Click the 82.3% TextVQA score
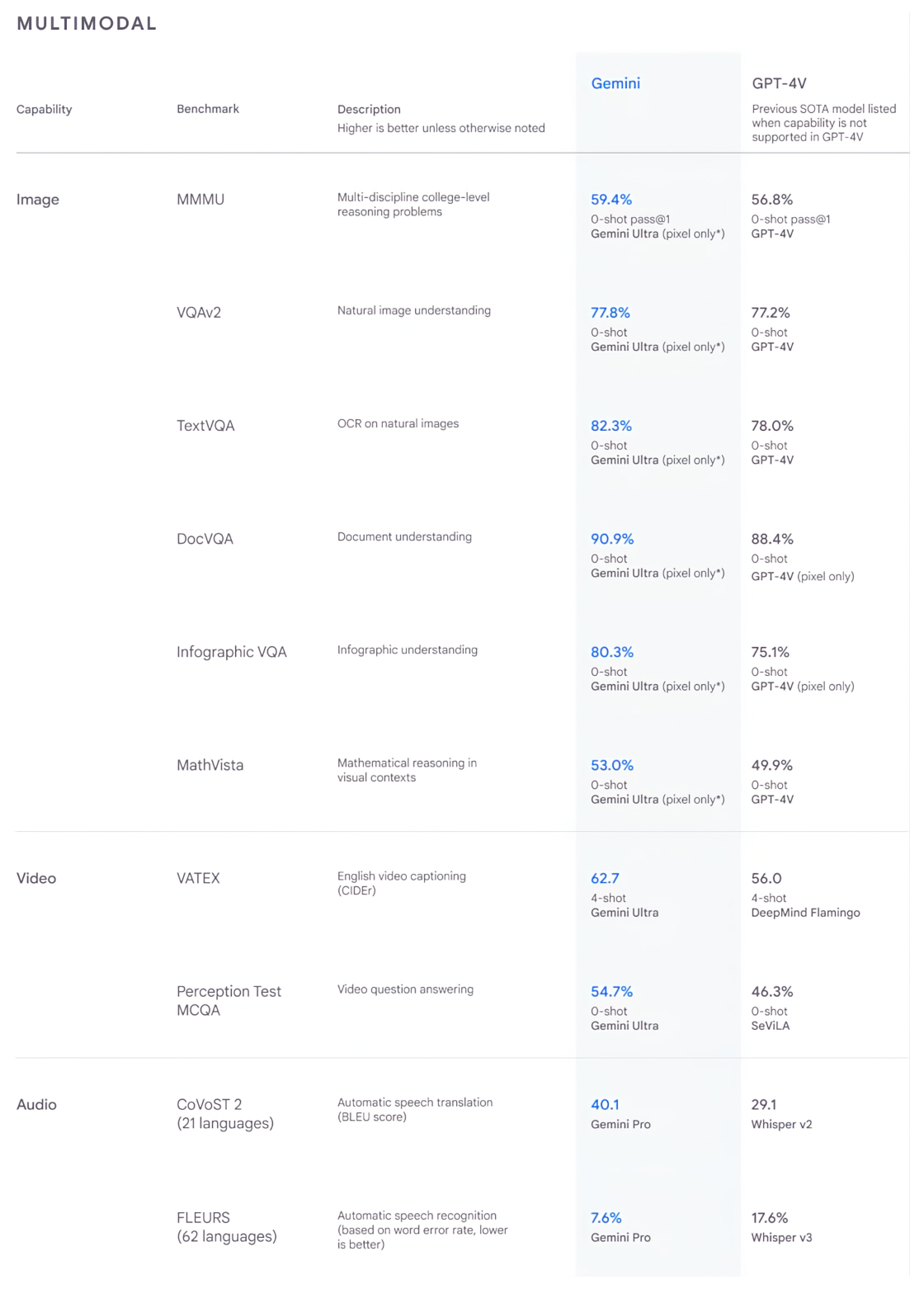Image resolution: width=924 pixels, height=1289 pixels. [611, 426]
